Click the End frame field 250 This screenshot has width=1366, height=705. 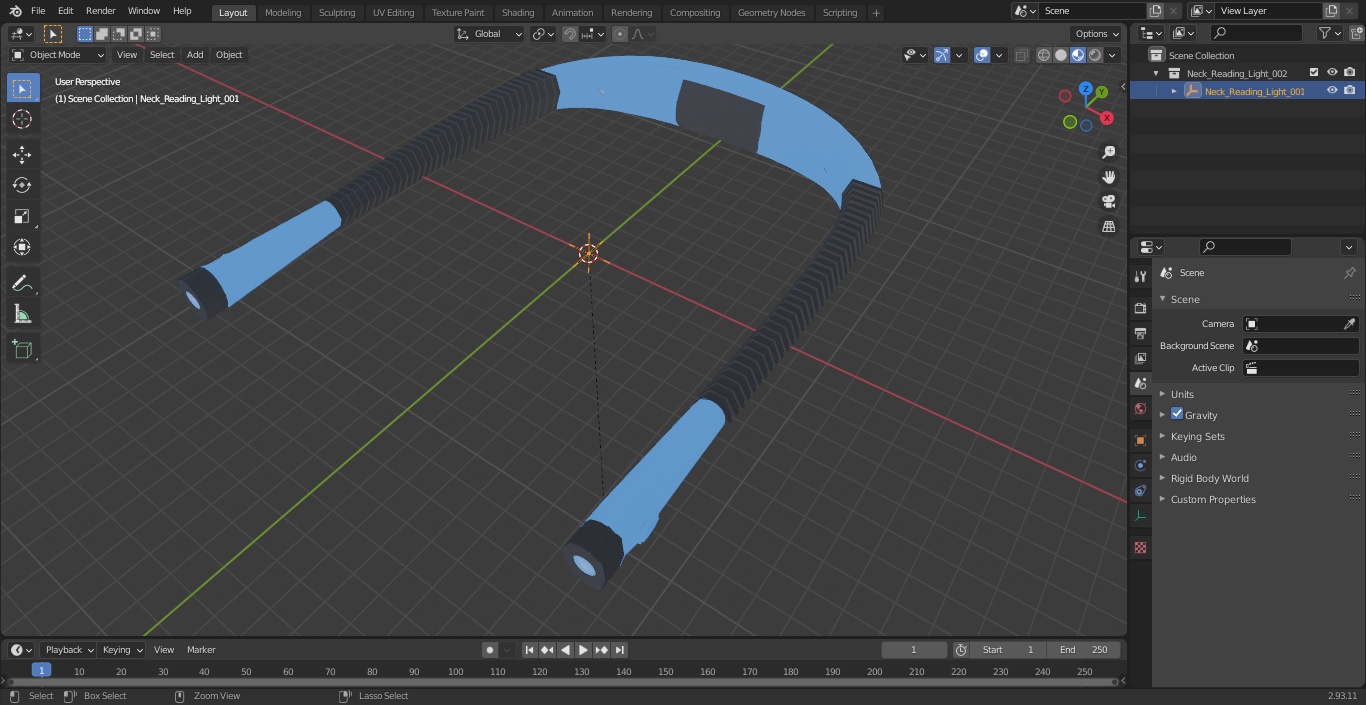coord(1084,650)
